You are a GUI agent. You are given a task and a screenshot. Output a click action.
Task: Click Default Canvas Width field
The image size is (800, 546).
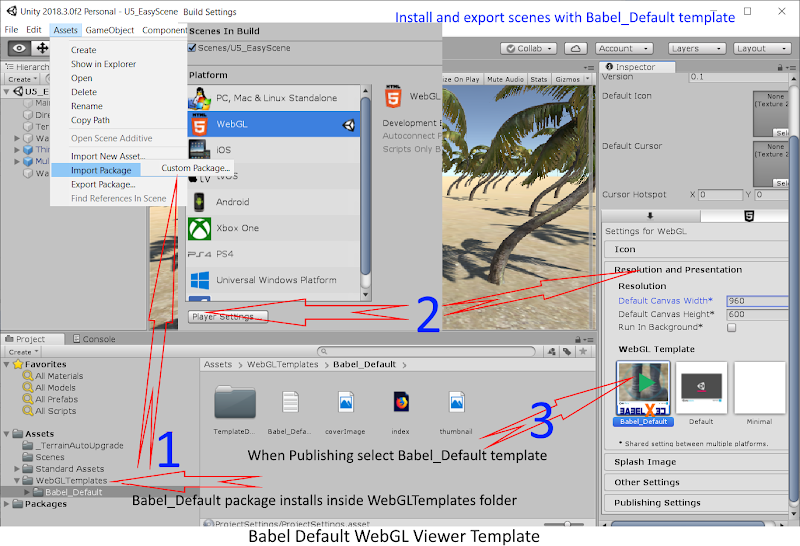(x=758, y=301)
